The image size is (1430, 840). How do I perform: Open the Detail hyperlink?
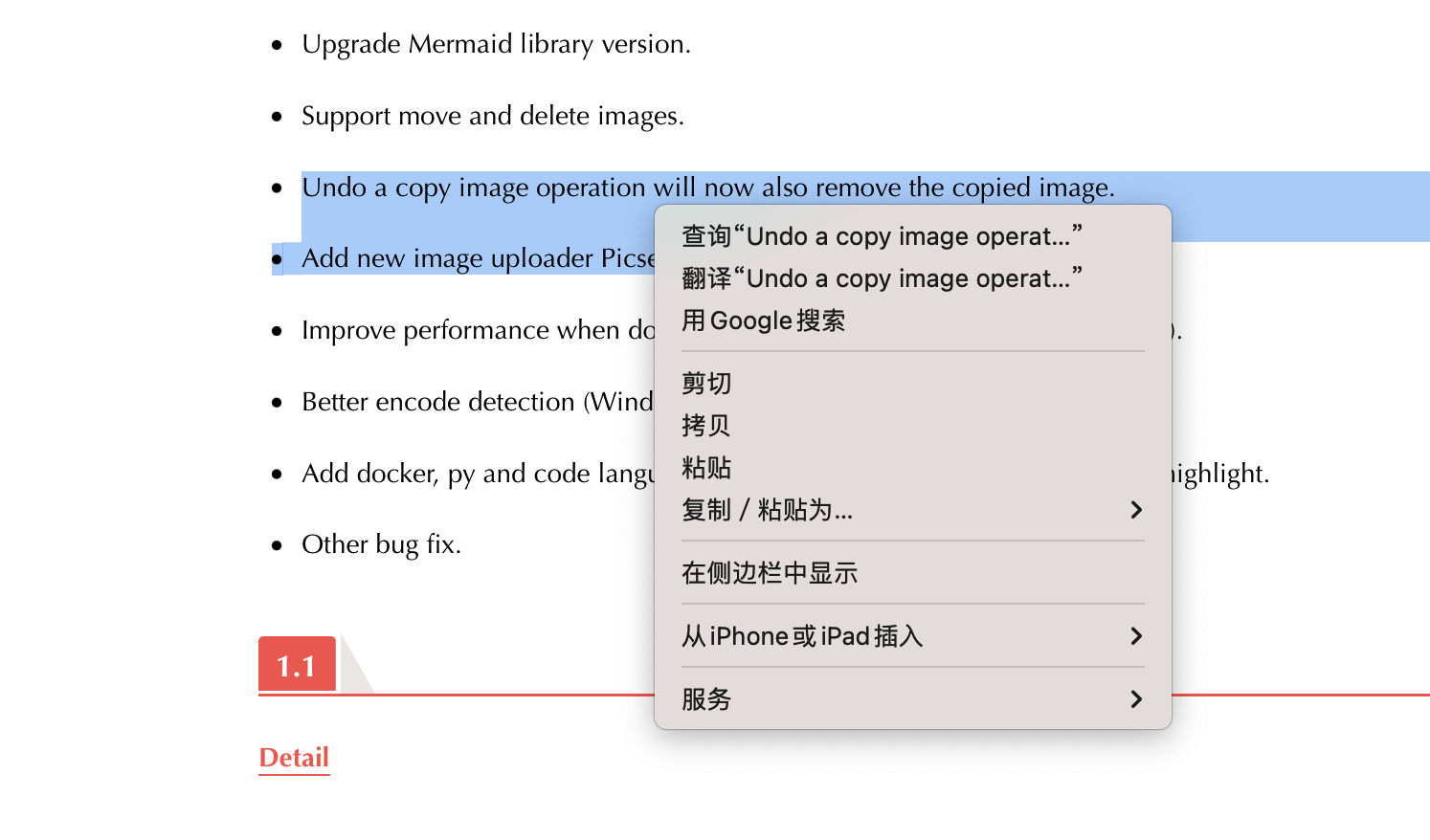coord(294,757)
